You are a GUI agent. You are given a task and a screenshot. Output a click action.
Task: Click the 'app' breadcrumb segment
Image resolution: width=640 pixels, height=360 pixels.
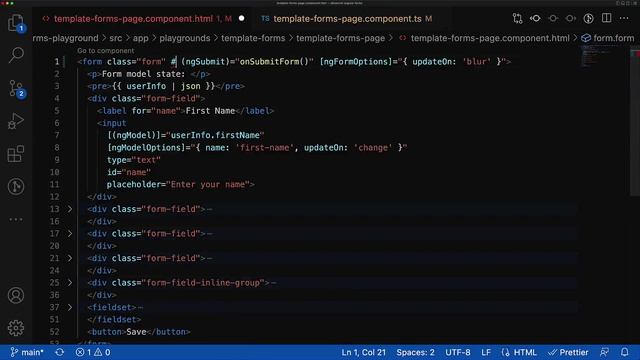click(x=140, y=38)
